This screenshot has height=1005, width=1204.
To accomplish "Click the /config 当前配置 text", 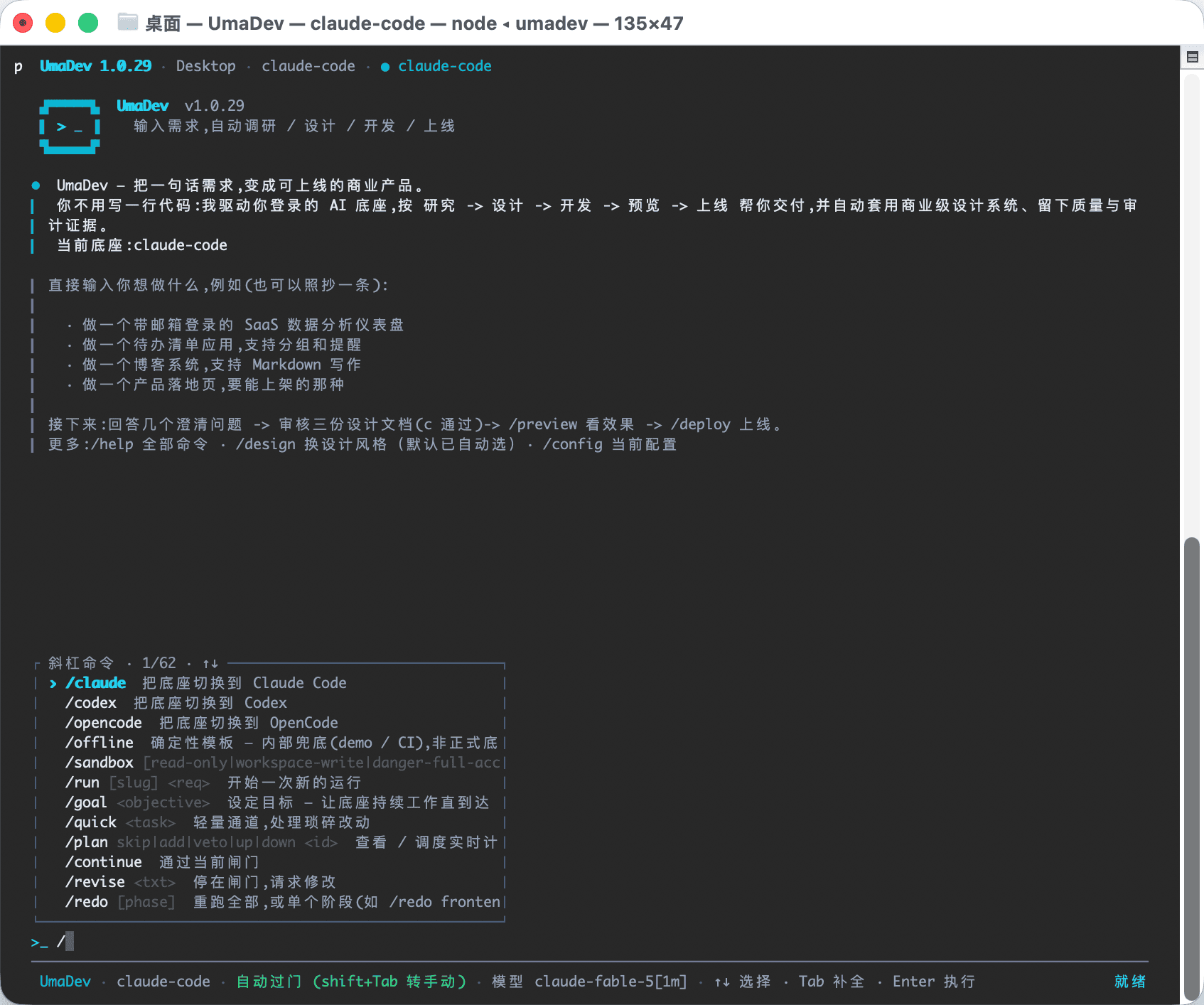I will 610,444.
